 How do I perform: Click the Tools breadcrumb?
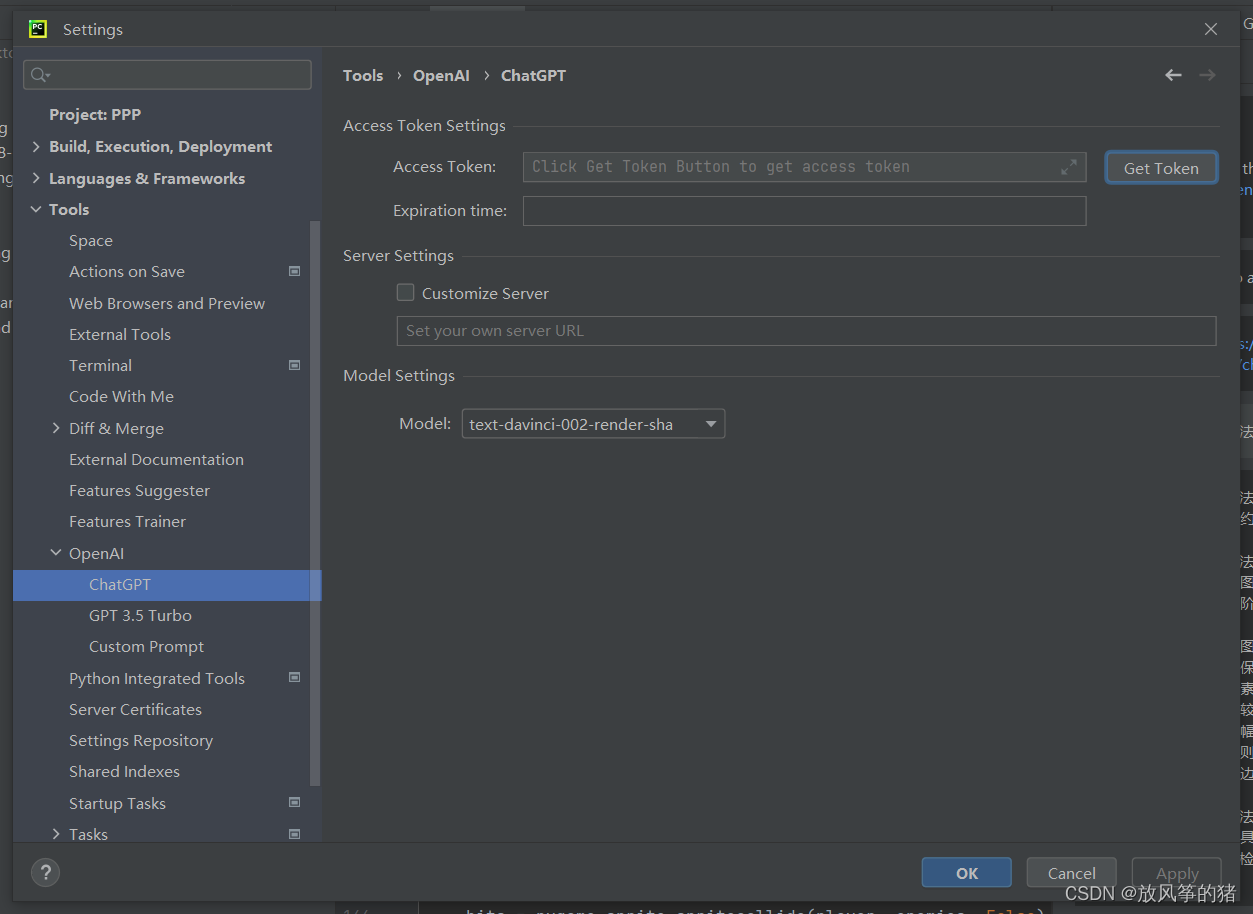pos(363,75)
